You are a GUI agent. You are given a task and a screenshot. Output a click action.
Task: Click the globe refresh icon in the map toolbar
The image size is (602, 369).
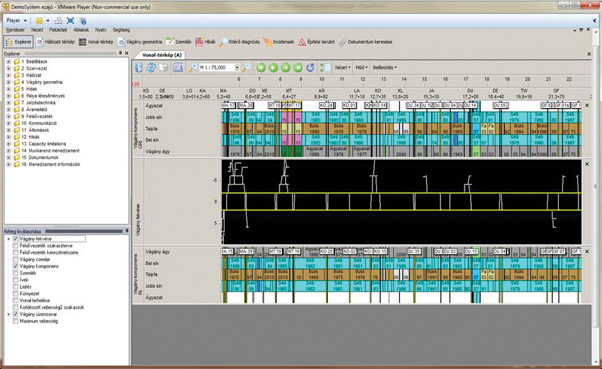tap(151, 68)
